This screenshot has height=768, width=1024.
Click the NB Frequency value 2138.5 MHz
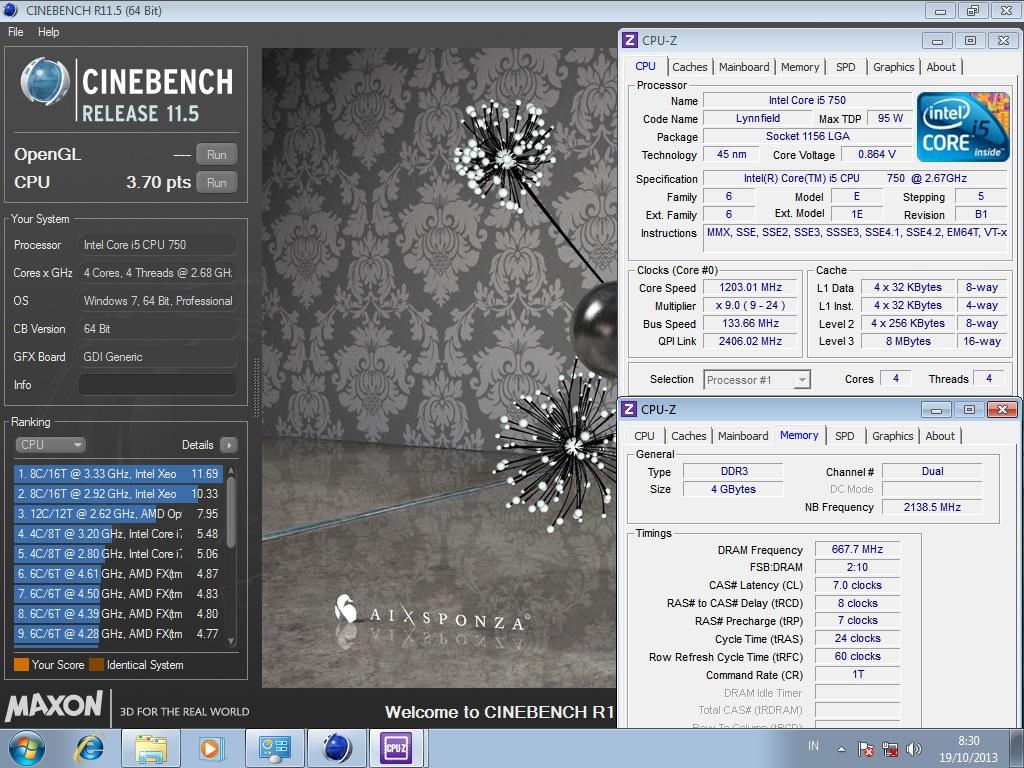(x=932, y=507)
